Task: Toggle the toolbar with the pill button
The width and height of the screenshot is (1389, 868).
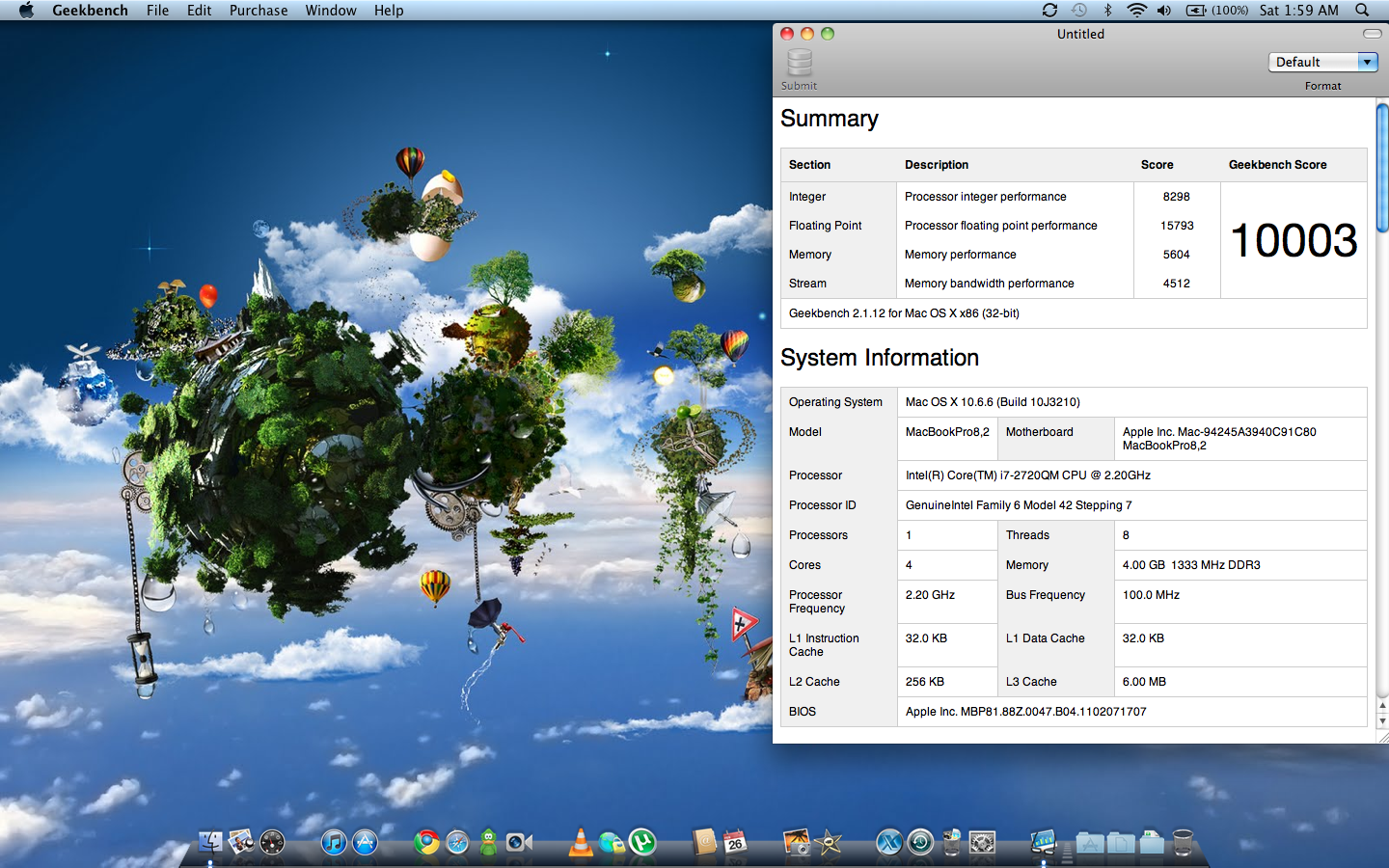Action: click(x=1372, y=34)
